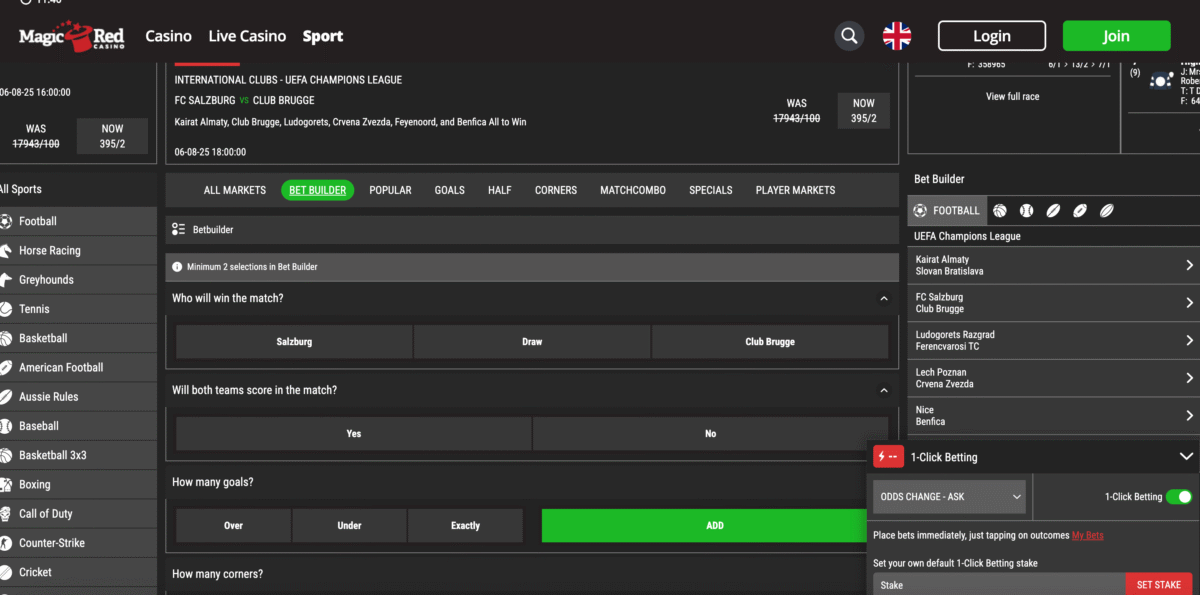Collapse the 'Who will win the match?' section
Viewport: 1200px width, 595px height.
pos(883,298)
